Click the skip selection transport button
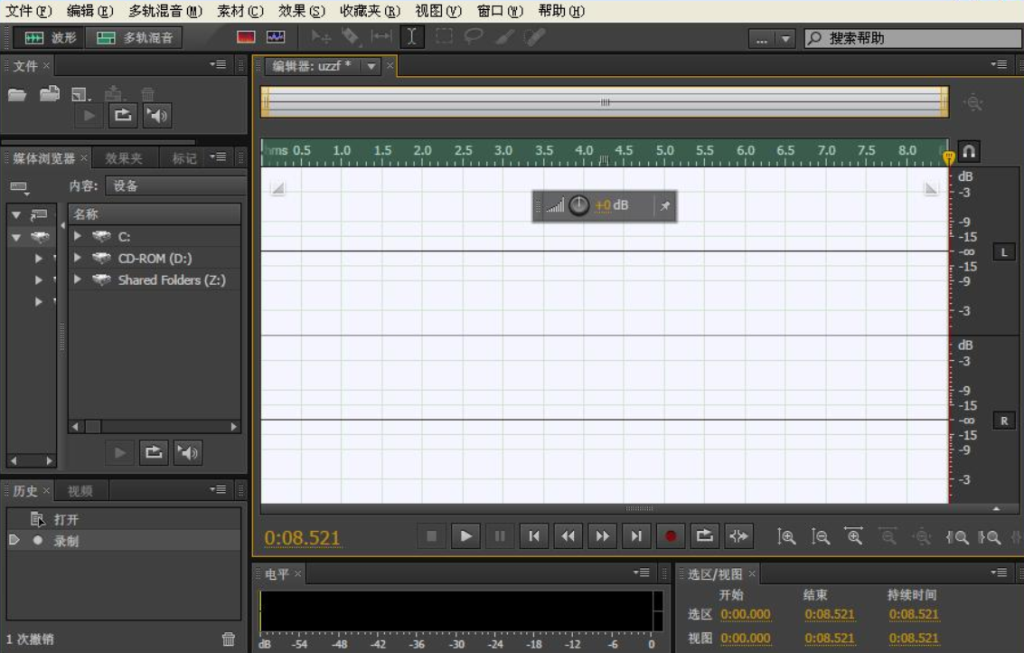This screenshot has height=653, width=1024. click(739, 536)
